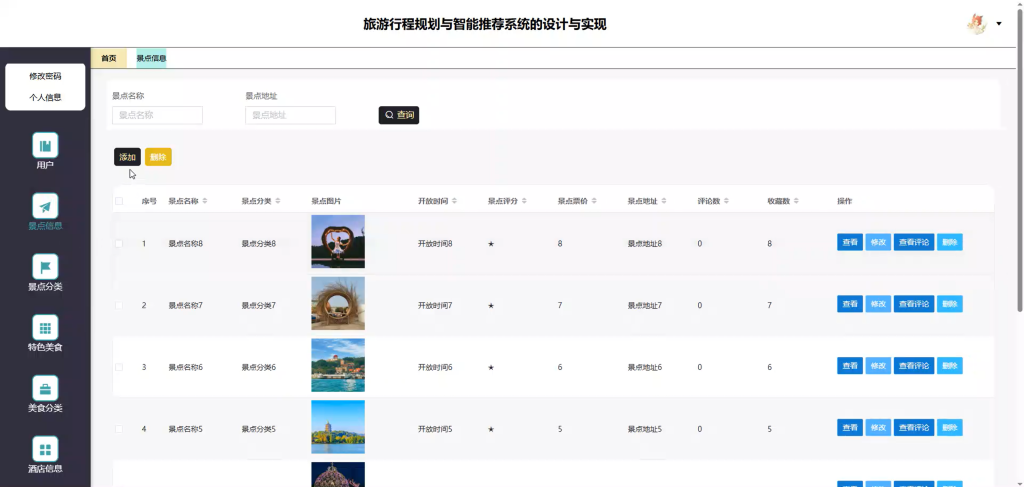Click row 删除 for 景点名称8
This screenshot has width=1024, height=487.
click(950, 242)
